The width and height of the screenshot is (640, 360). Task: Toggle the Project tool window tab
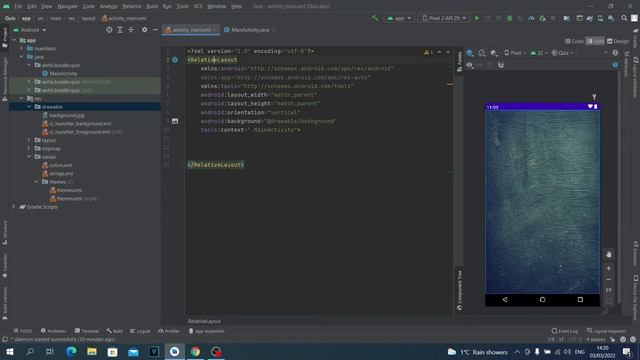point(4,37)
